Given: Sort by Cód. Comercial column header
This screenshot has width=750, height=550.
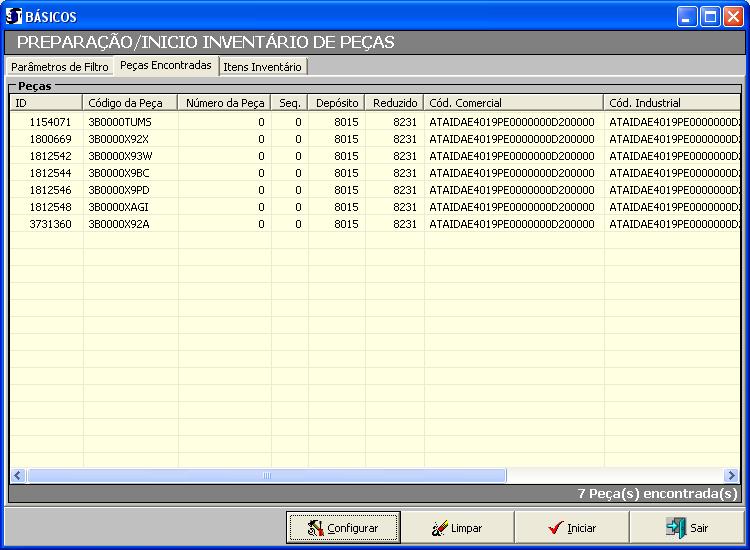Looking at the screenshot, I should pyautogui.click(x=513, y=103).
